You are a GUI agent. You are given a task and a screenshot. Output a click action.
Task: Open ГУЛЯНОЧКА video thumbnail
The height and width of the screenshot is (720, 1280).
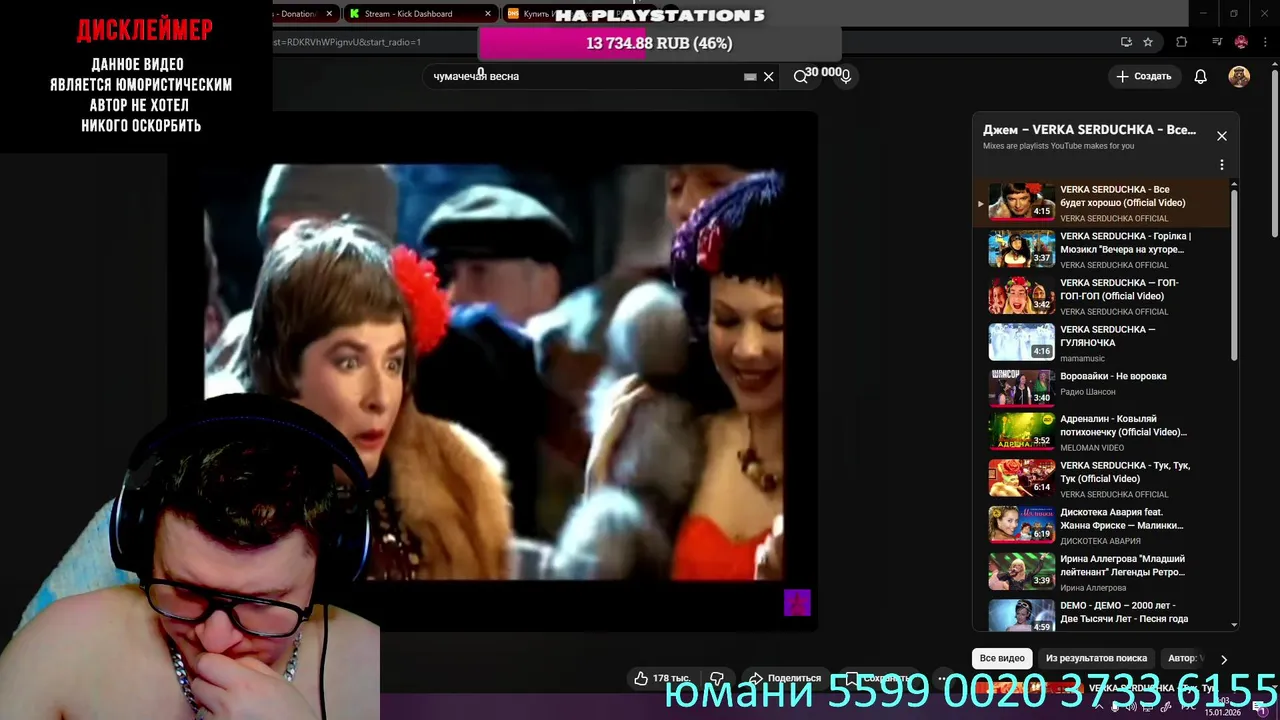1022,342
